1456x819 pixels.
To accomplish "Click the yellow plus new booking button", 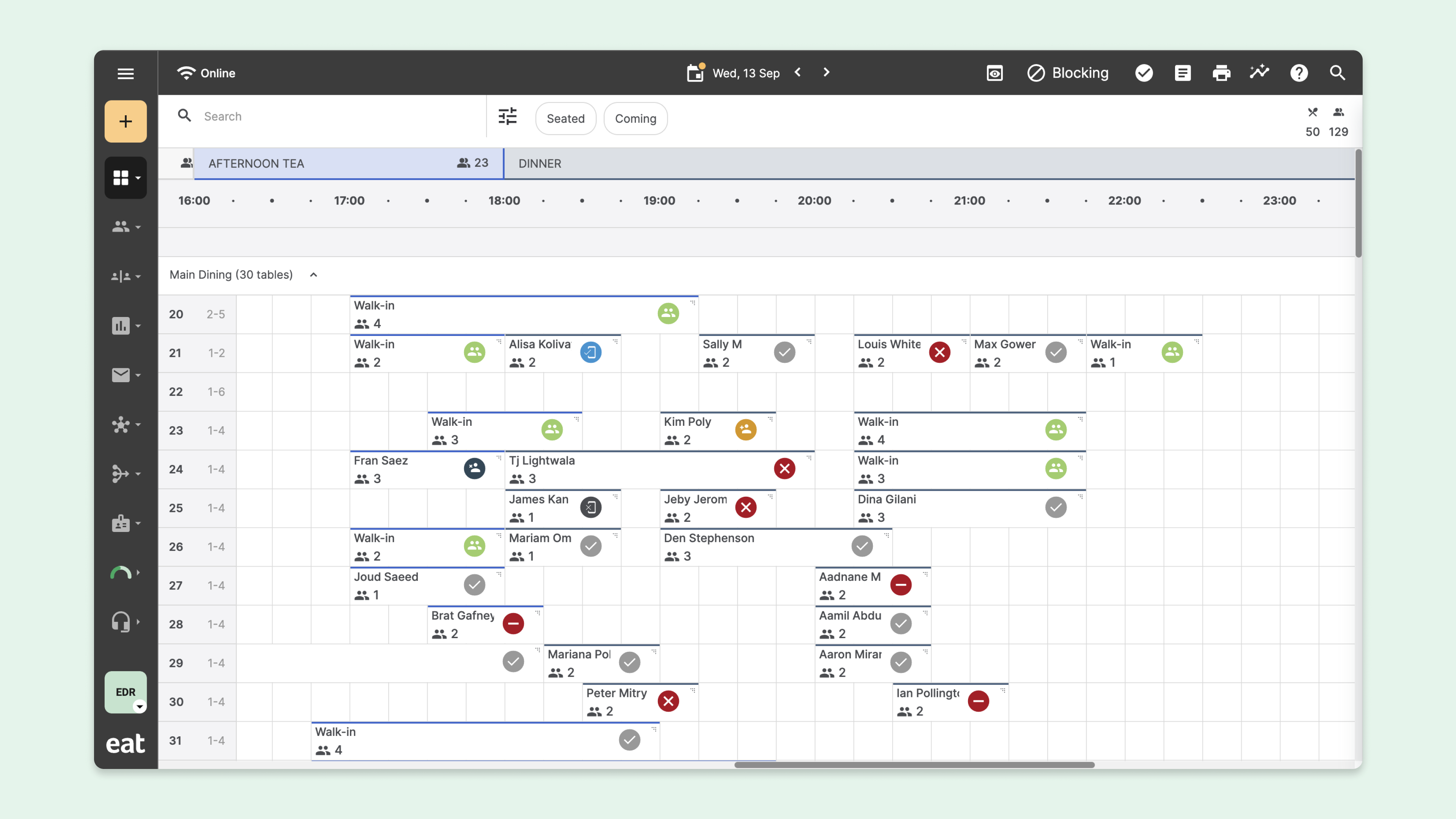I will [126, 121].
